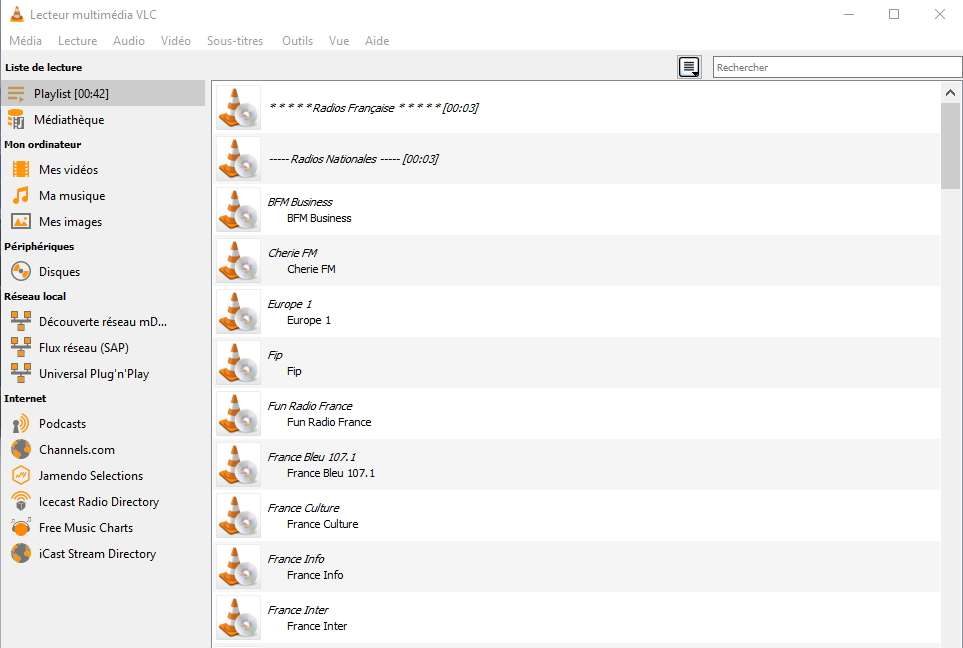Click the Icecast Radio Directory icon
Image resolution: width=963 pixels, height=648 pixels.
click(x=21, y=501)
